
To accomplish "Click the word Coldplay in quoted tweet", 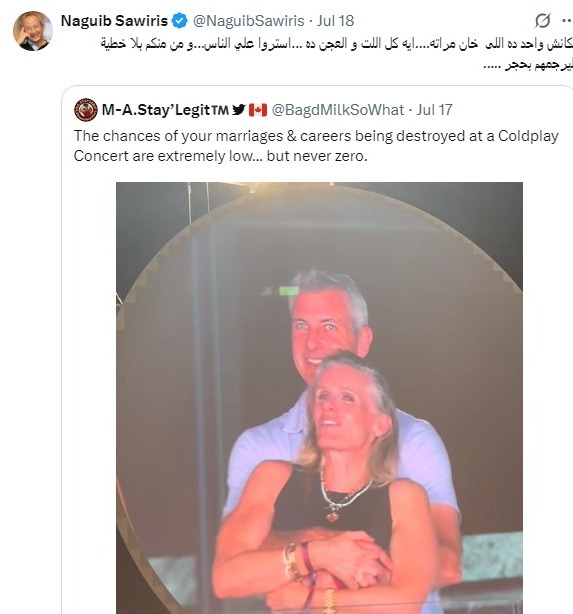I will click(x=528, y=136).
